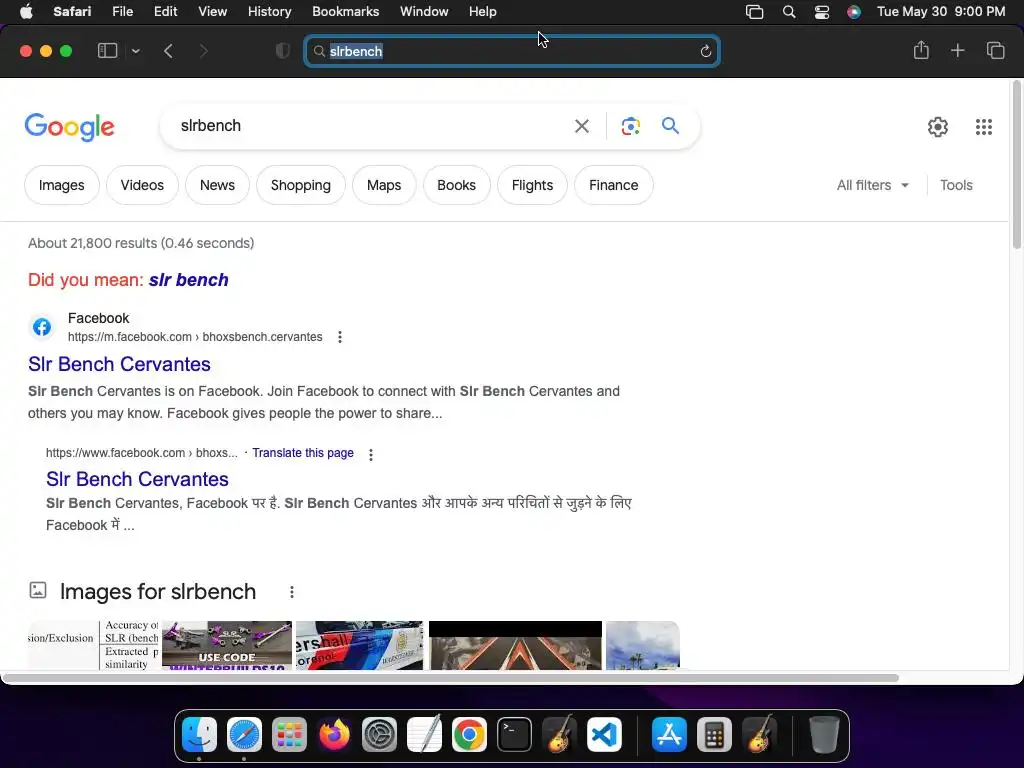Open more options next to Images for slrbench
Image resolution: width=1024 pixels, height=768 pixels.
(x=292, y=592)
